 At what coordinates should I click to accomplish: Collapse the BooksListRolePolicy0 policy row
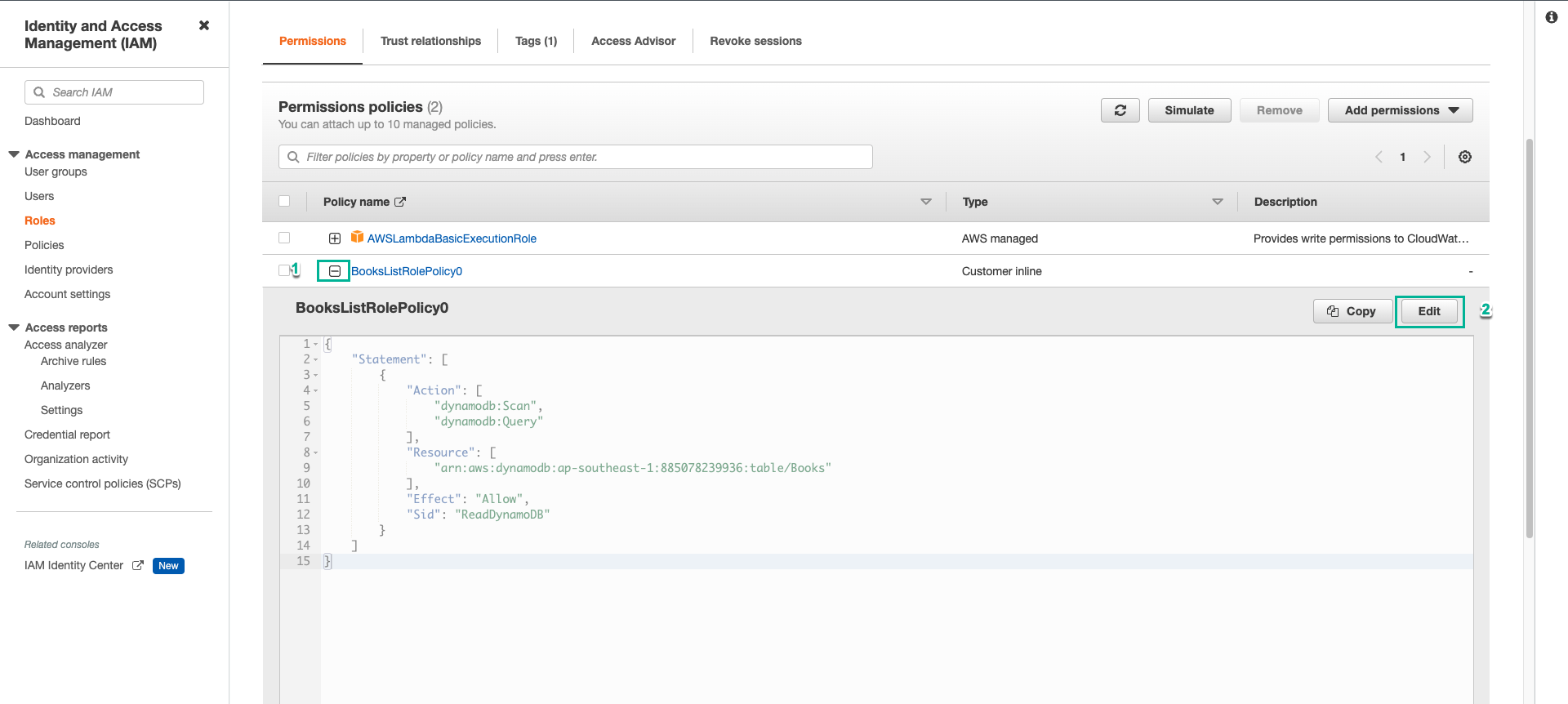pyautogui.click(x=335, y=271)
